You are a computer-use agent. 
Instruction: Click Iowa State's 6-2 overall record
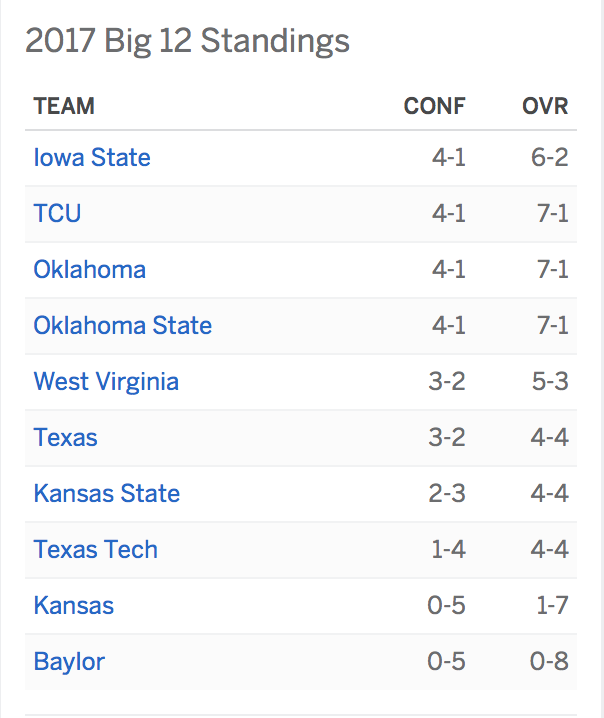550,158
